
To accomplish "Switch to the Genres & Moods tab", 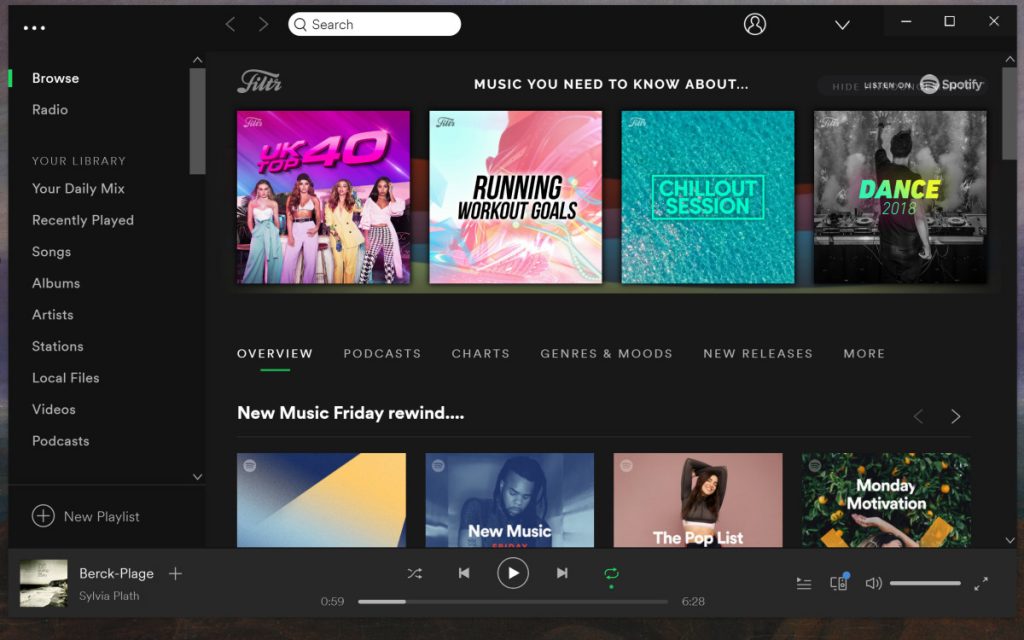I will (606, 353).
